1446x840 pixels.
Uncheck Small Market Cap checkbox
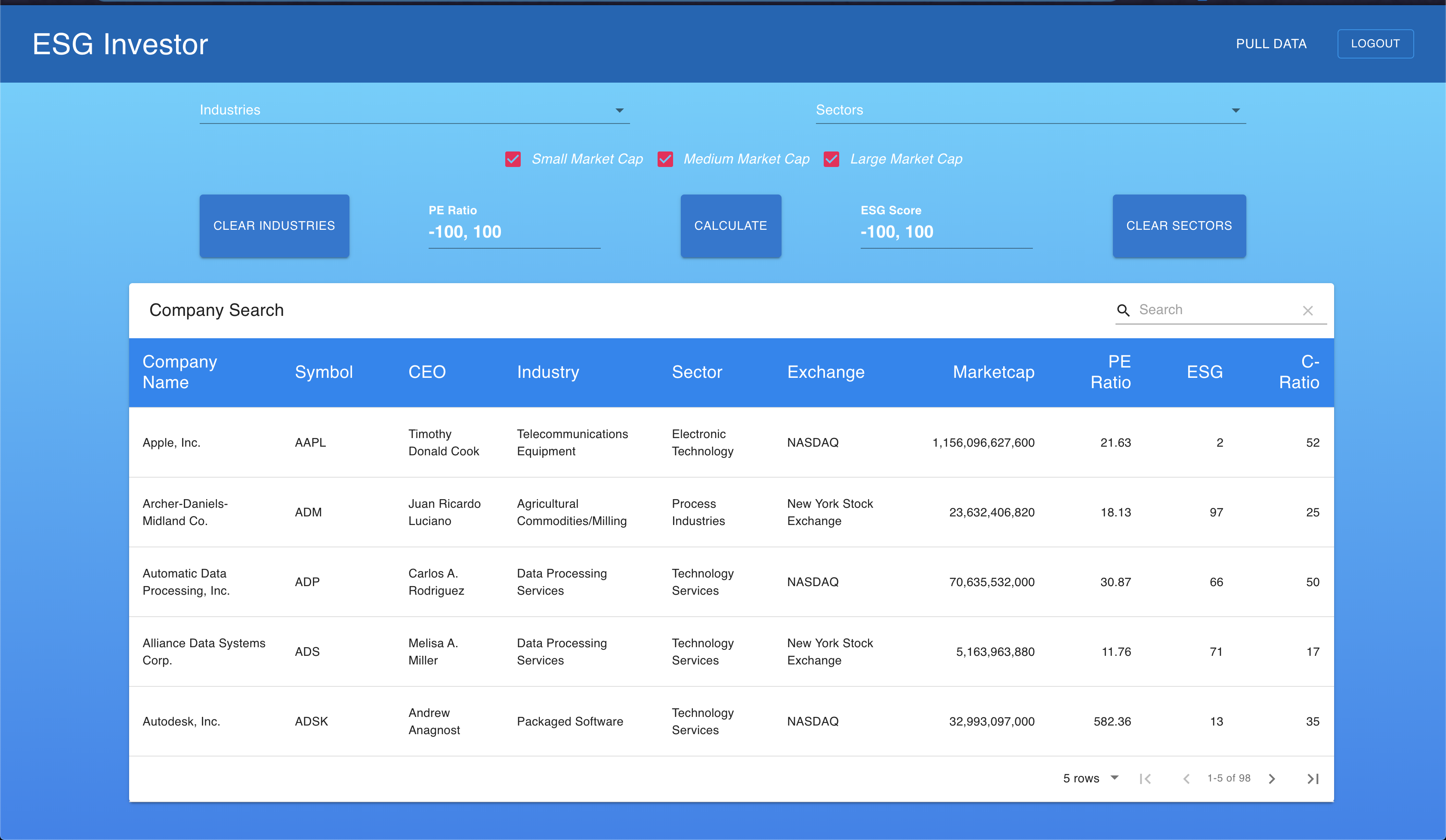click(x=513, y=159)
